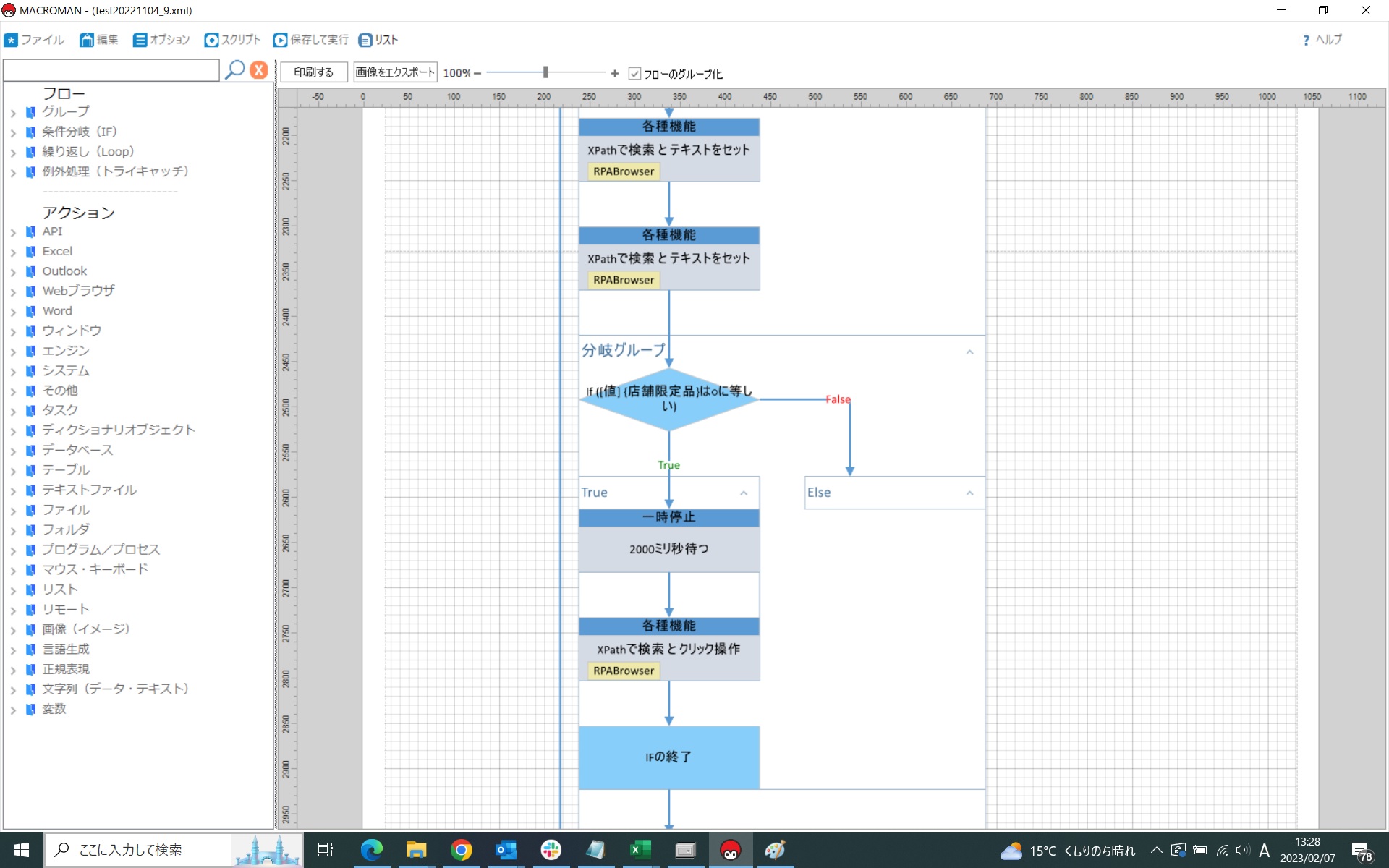Image resolution: width=1389 pixels, height=868 pixels.
Task: Drag the zoom level slider
Action: [548, 73]
